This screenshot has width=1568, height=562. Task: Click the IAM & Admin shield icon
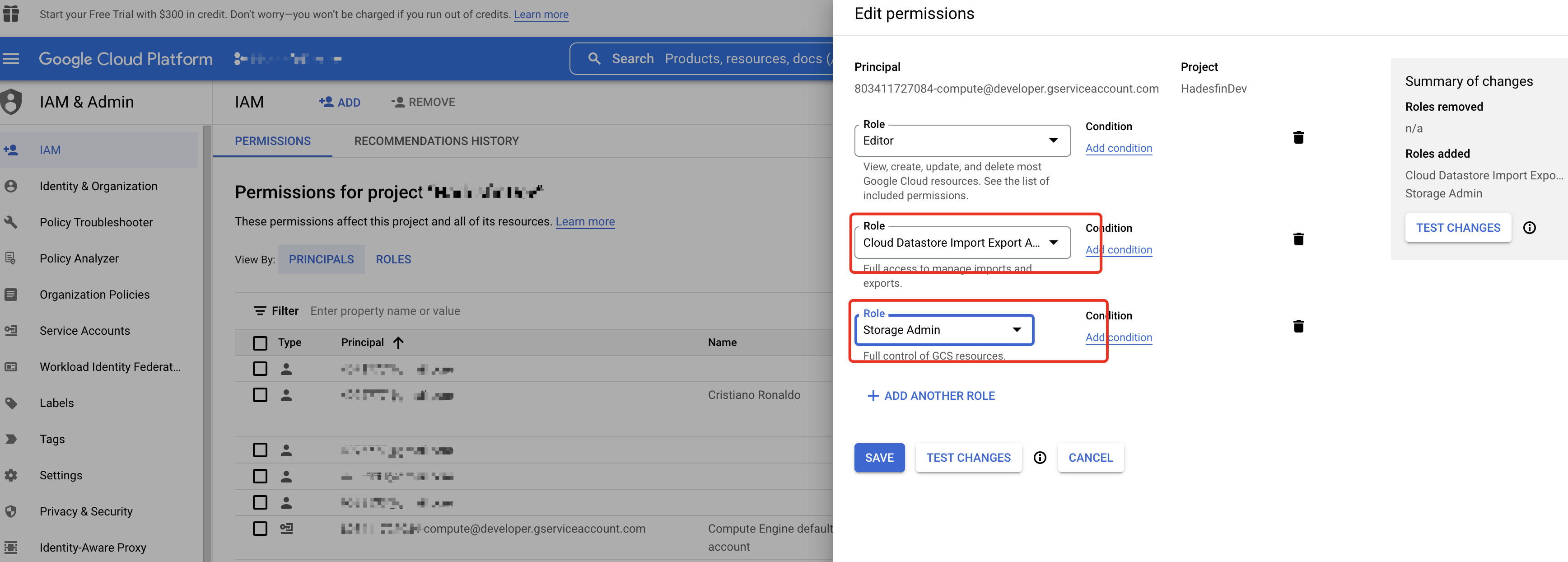(13, 101)
